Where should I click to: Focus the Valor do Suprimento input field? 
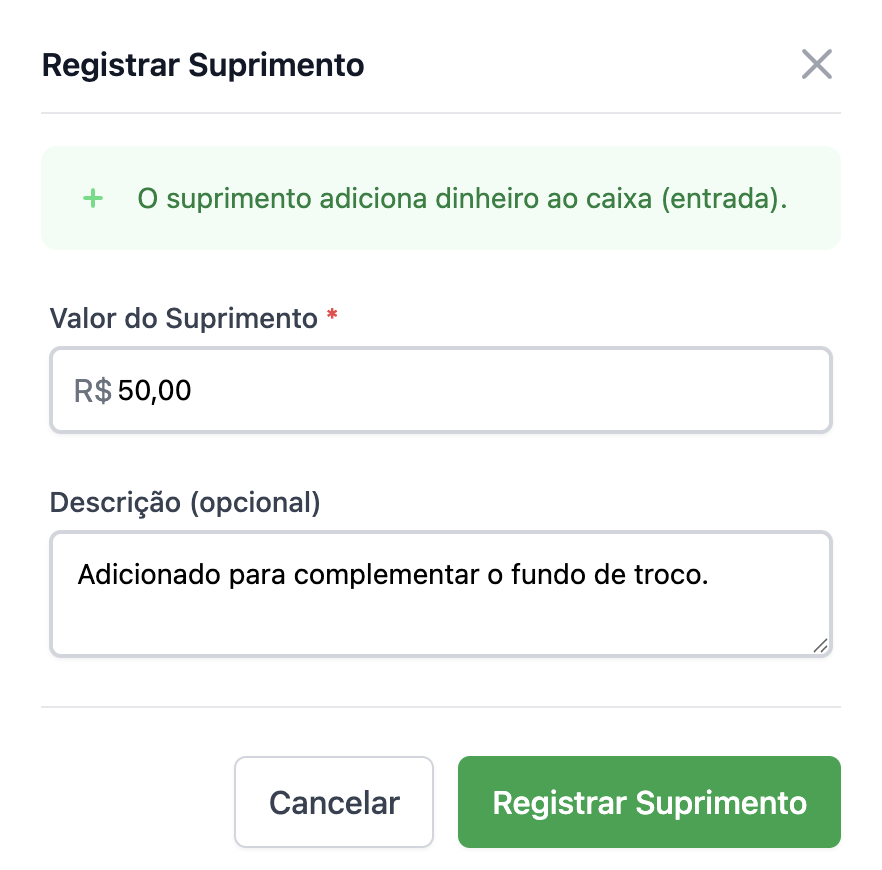[480, 390]
